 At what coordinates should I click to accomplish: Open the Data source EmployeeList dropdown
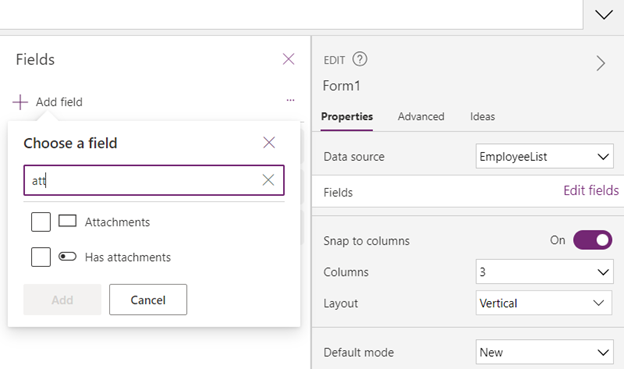(x=544, y=156)
